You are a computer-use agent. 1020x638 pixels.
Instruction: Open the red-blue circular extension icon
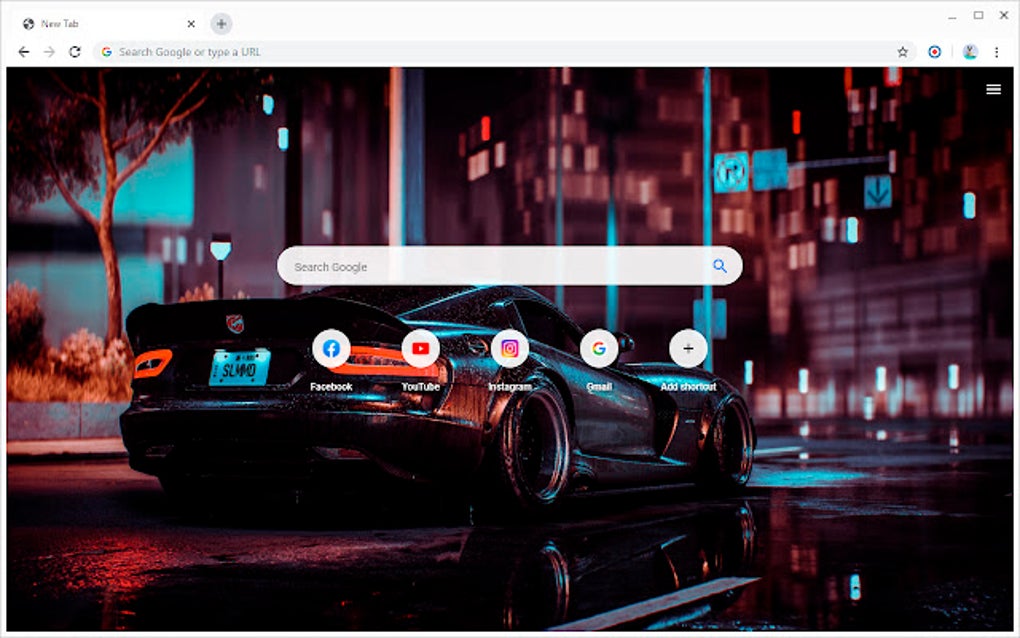coord(934,52)
